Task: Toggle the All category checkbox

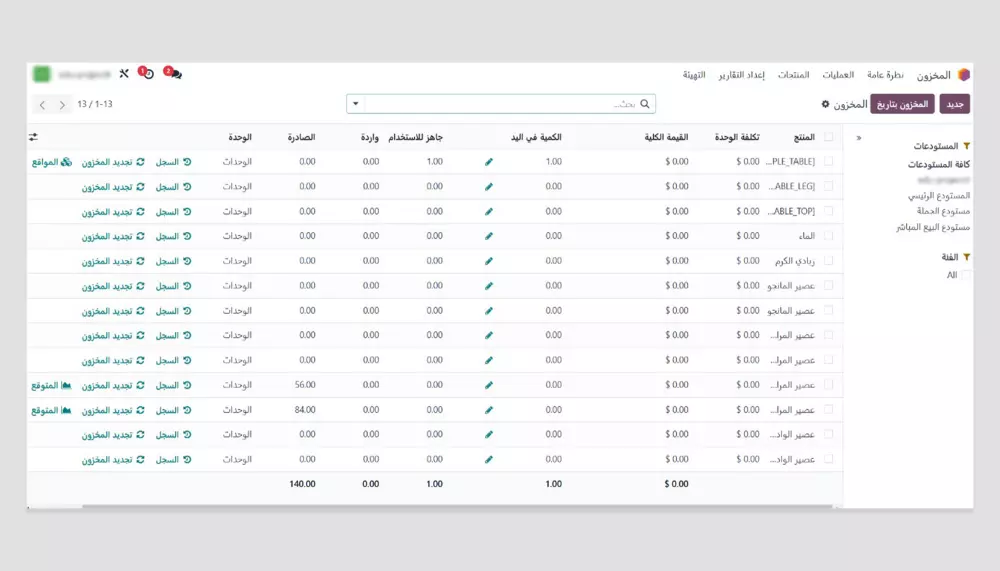Action: click(x=966, y=275)
